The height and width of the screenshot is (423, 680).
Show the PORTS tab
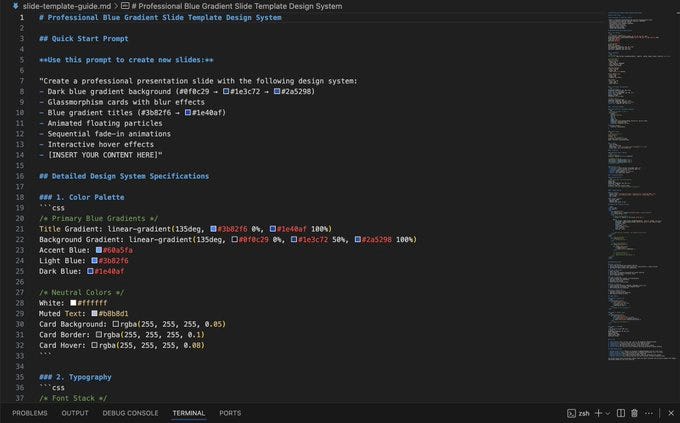(230, 413)
